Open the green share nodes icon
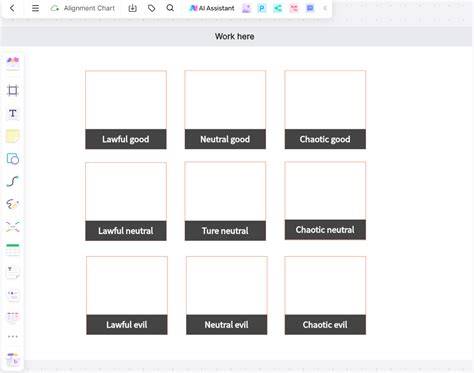The width and height of the screenshot is (474, 373). tap(277, 8)
